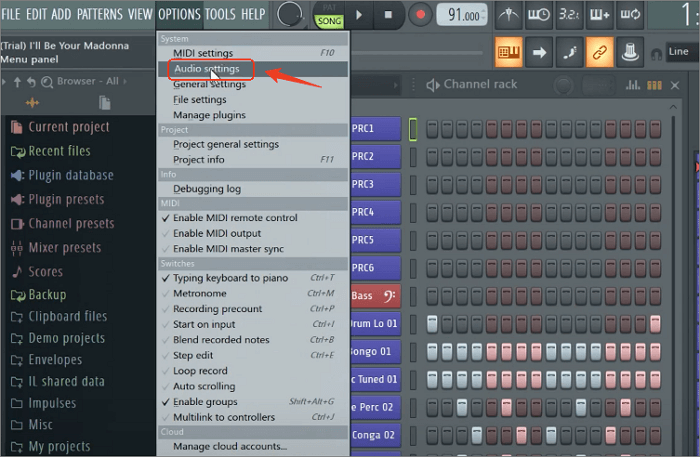
Task: Choose General settings from Options menu
Action: pyautogui.click(x=253, y=84)
